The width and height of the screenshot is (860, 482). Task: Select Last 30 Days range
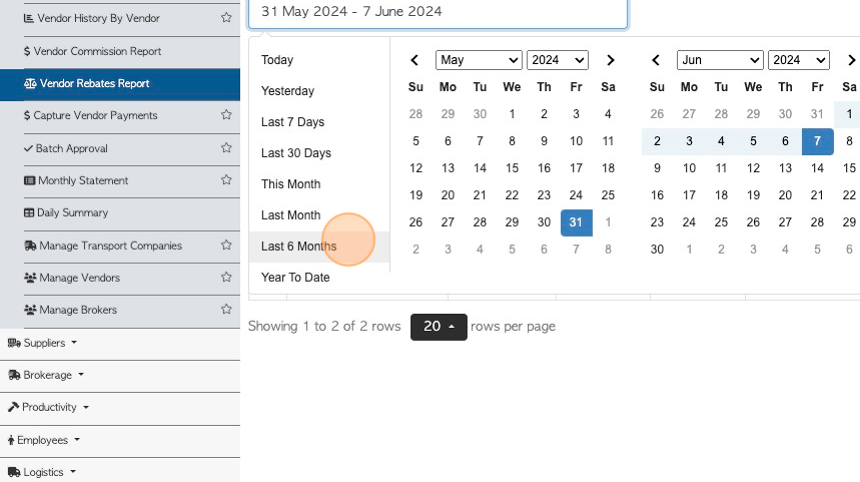[x=296, y=153]
